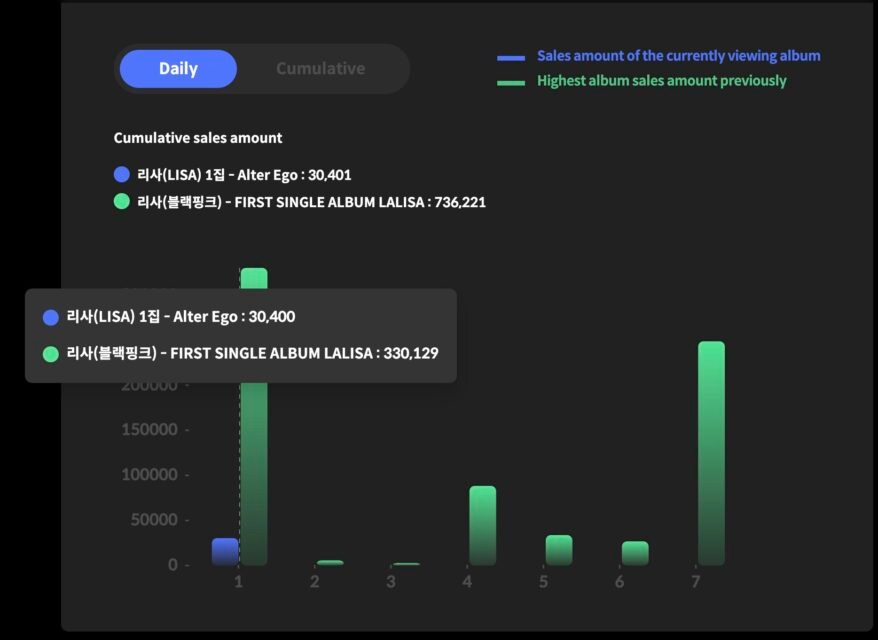Click the blue legend line for current album
Screen dimensions: 878x640
point(511,58)
